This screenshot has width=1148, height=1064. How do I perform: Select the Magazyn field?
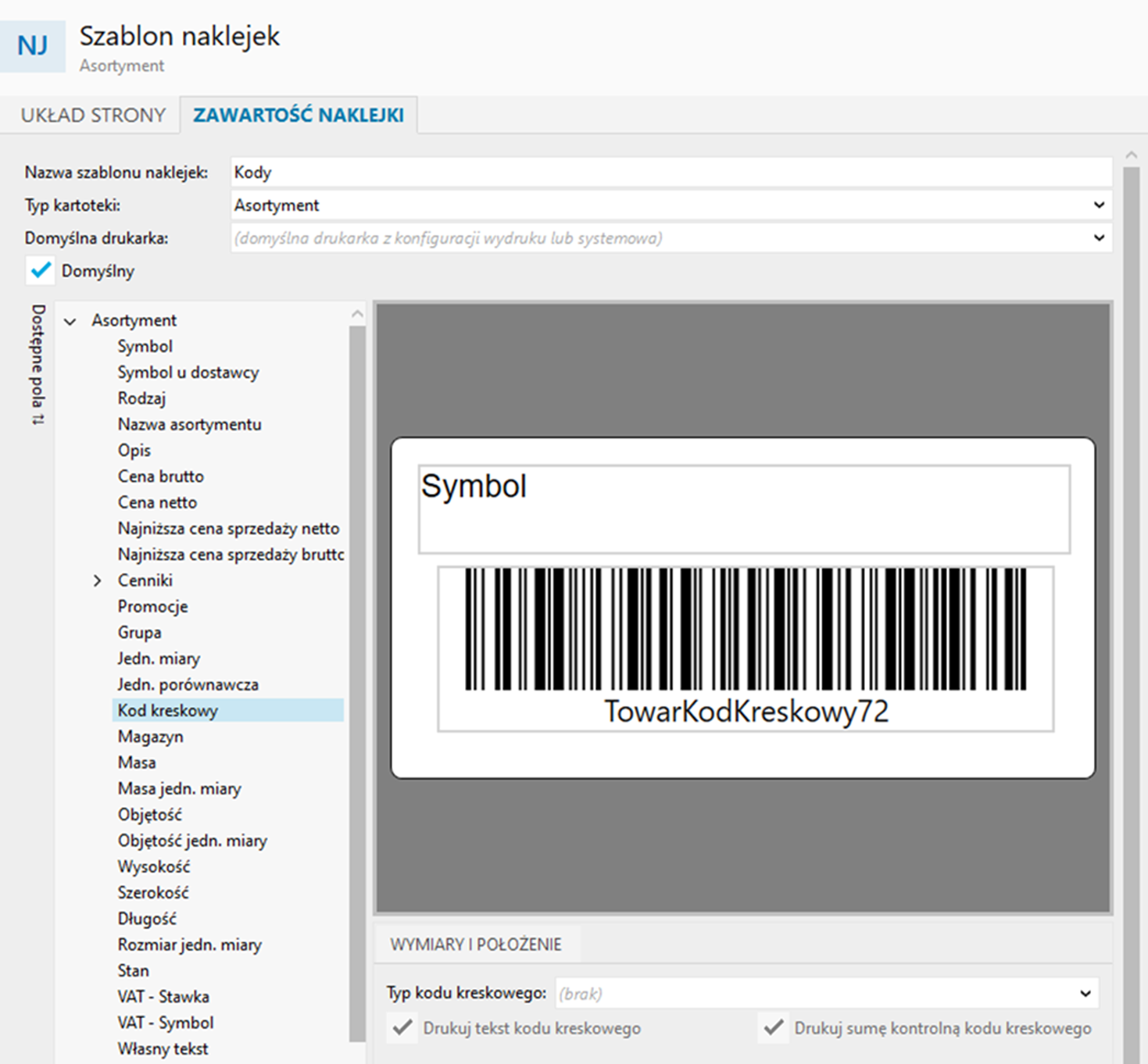151,737
